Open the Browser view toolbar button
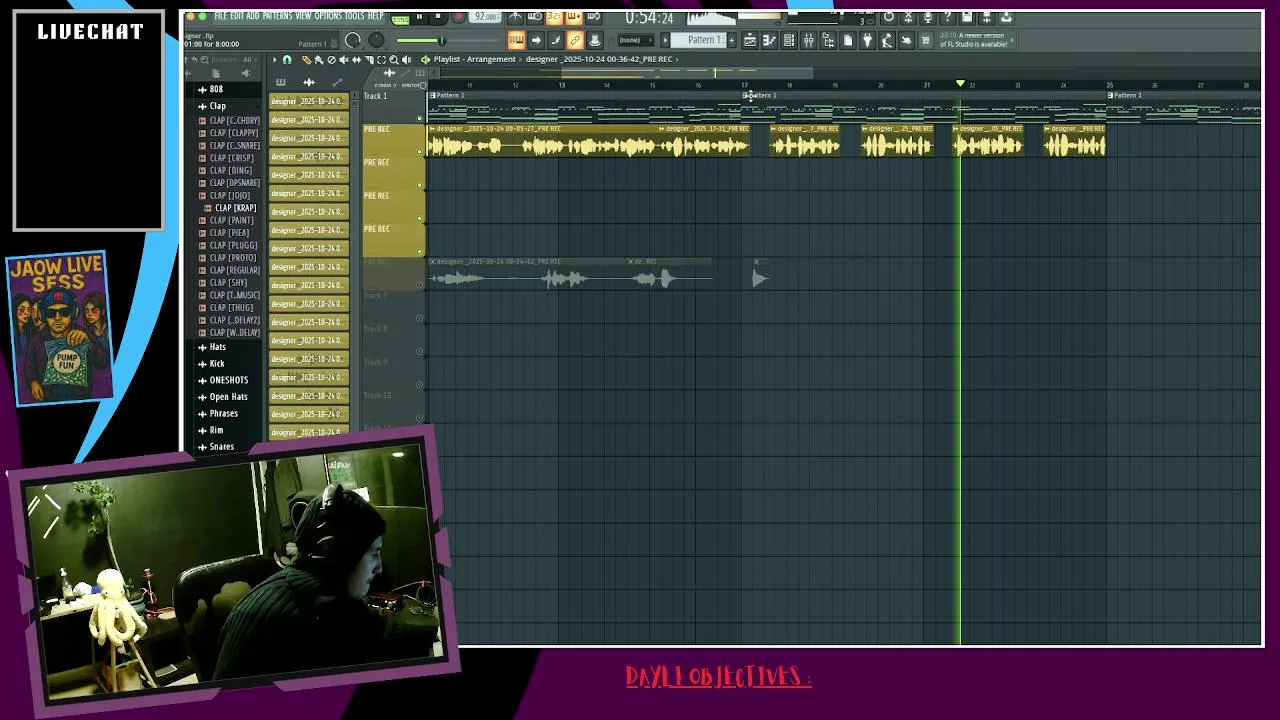The width and height of the screenshot is (1280, 720). coord(828,40)
